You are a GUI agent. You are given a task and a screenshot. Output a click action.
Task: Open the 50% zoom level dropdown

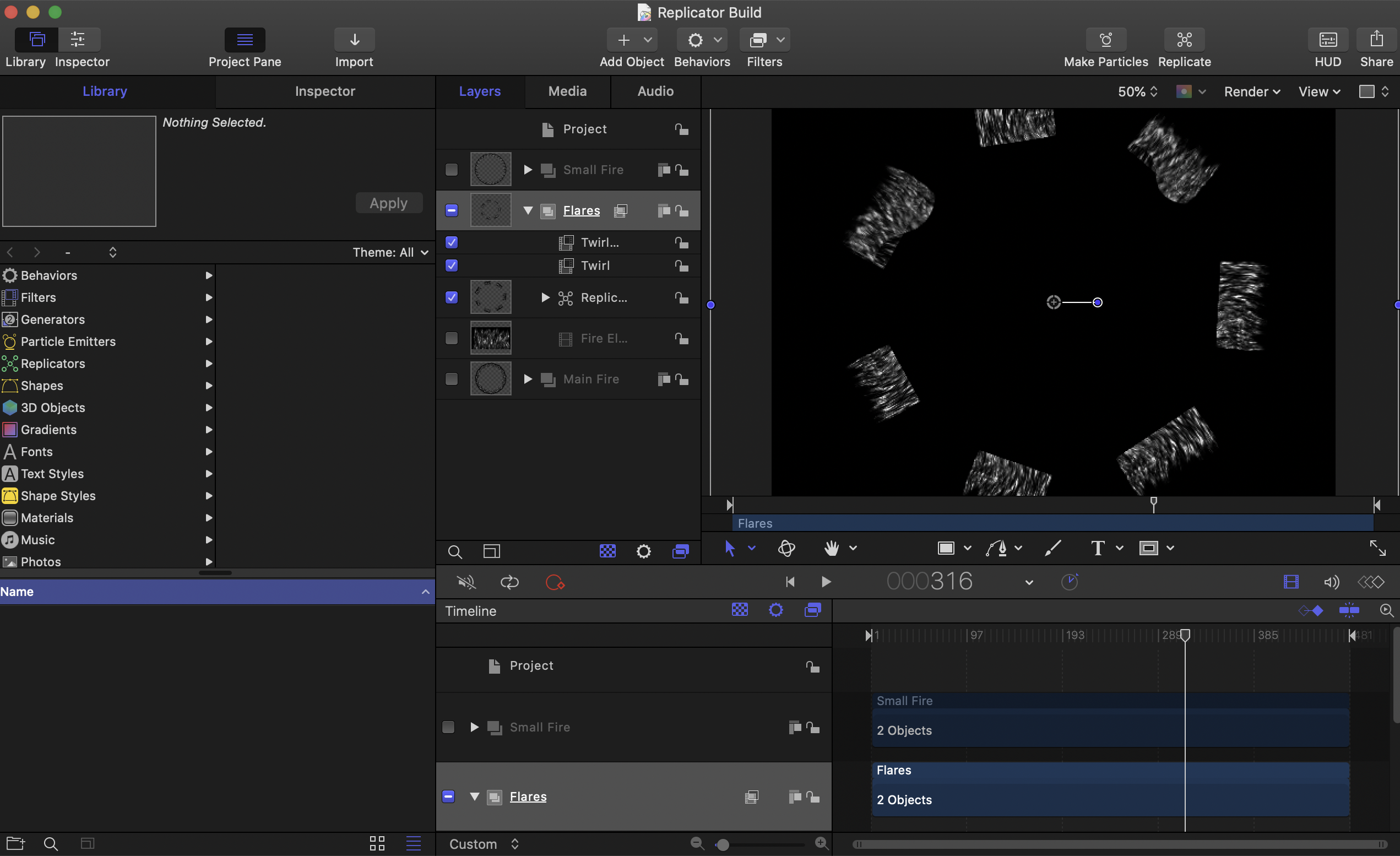coord(1137,91)
